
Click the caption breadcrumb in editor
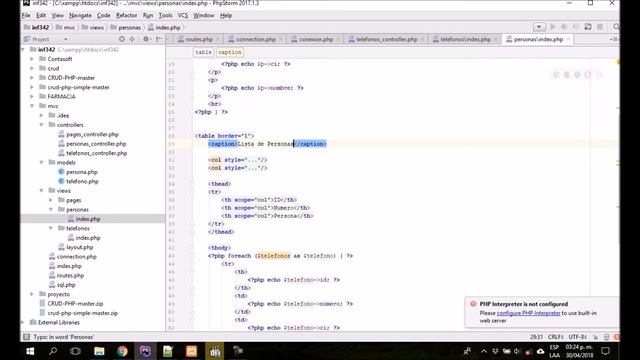[230, 52]
